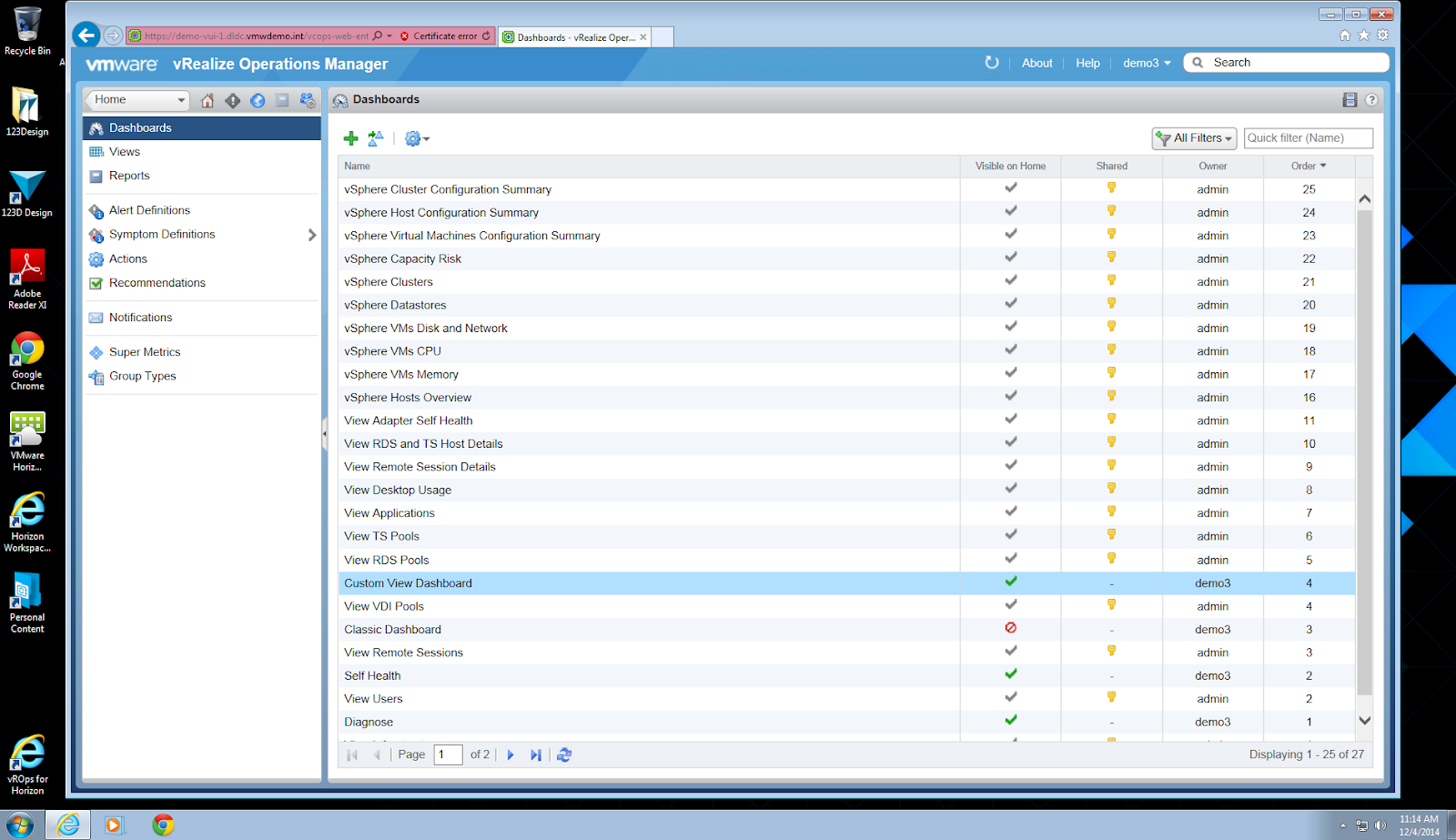Click the video filmstrip icon in Dashboards header
This screenshot has height=840, width=1456.
coord(1350,100)
